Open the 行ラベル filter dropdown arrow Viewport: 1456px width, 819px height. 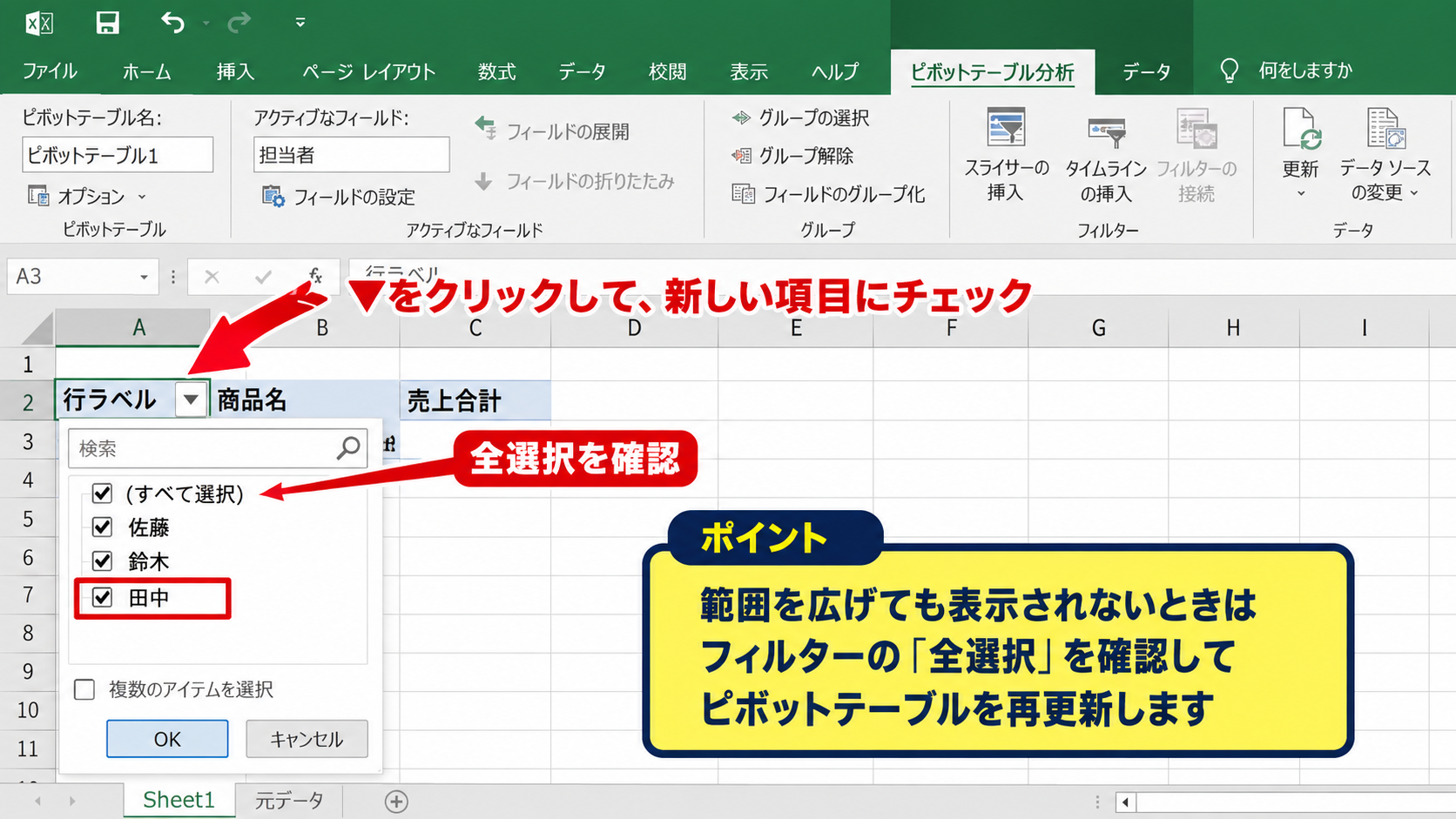(191, 400)
